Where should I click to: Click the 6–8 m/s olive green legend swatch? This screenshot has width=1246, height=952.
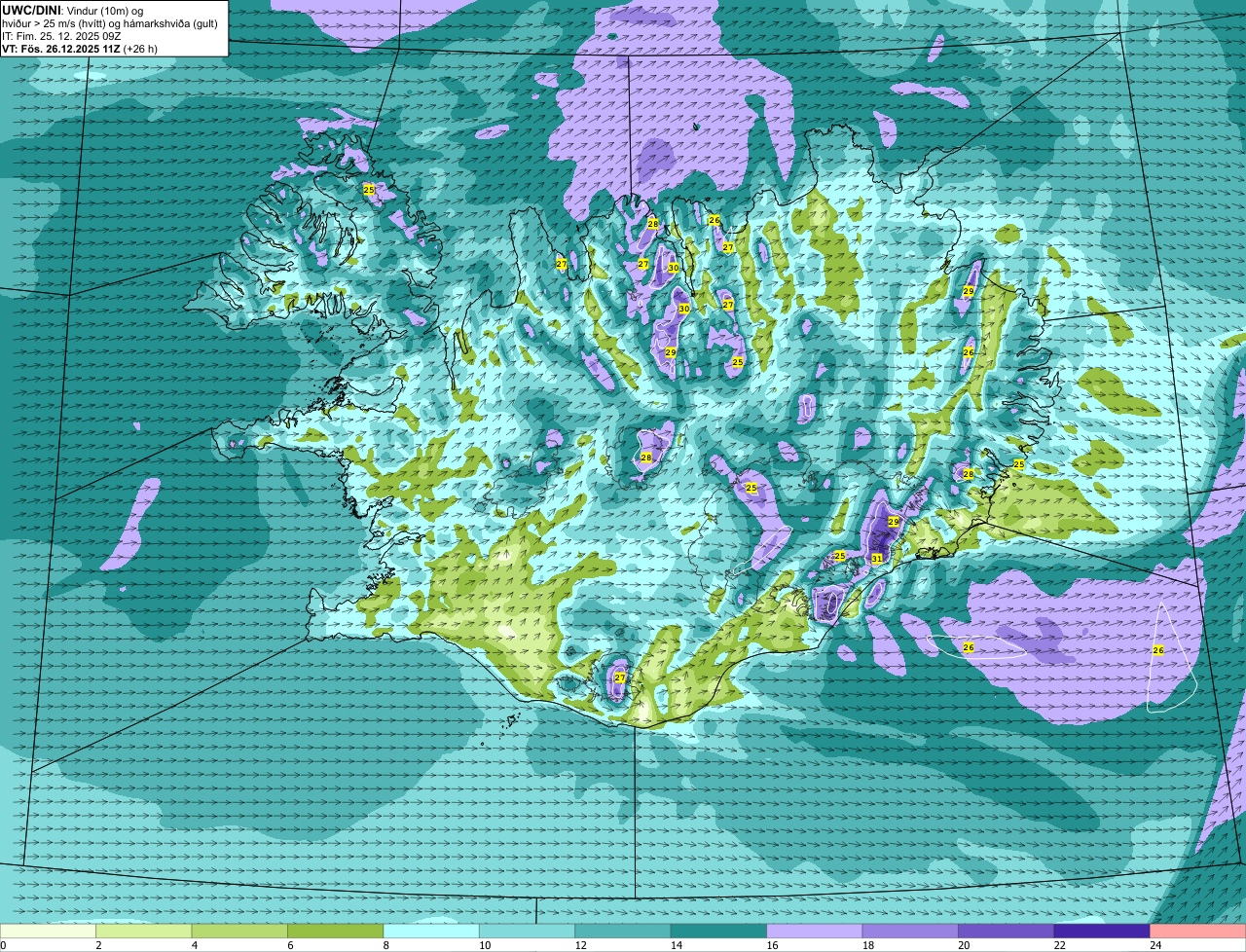[x=336, y=932]
